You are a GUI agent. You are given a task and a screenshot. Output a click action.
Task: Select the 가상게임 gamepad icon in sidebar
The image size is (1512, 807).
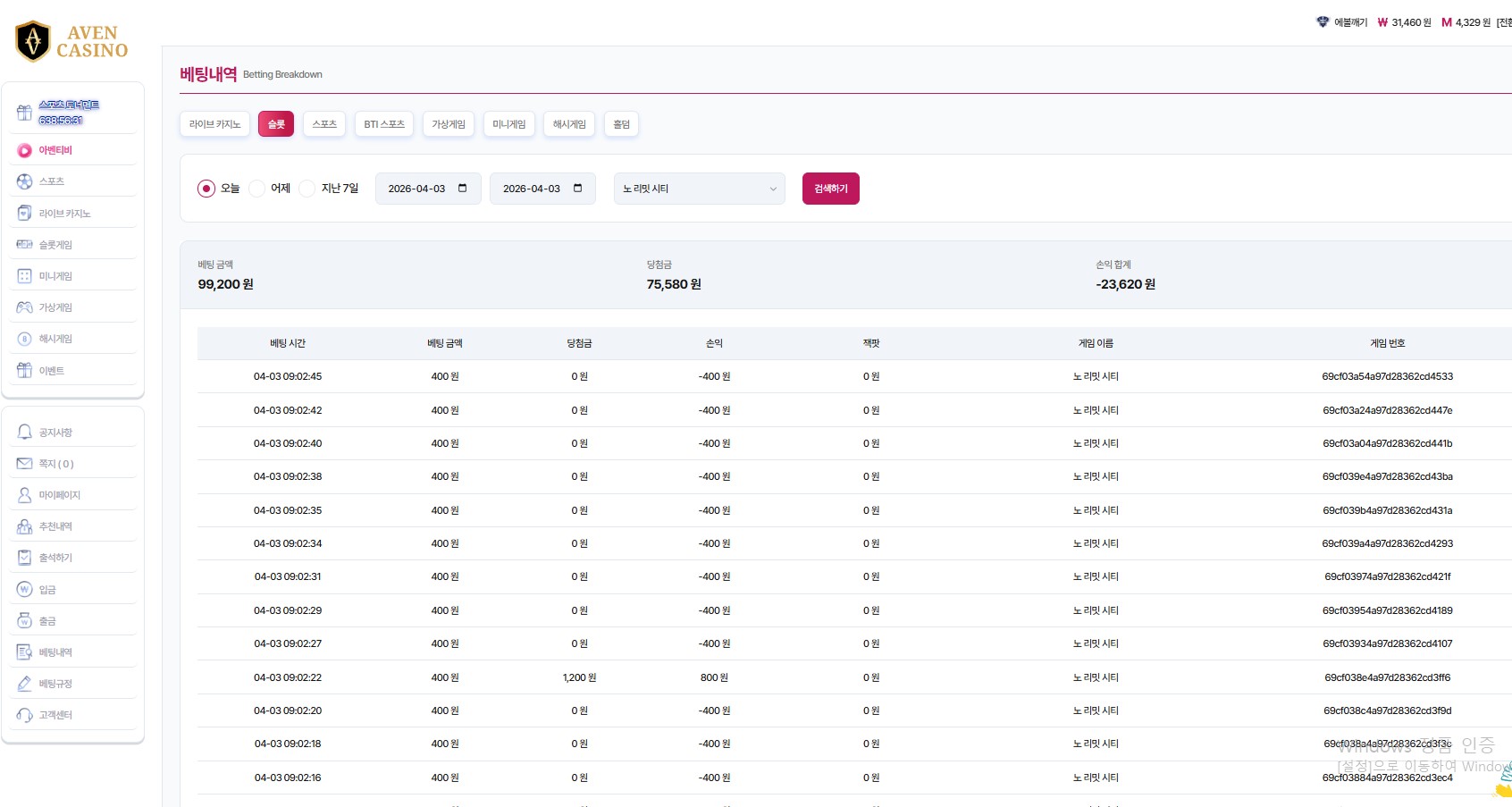(25, 307)
